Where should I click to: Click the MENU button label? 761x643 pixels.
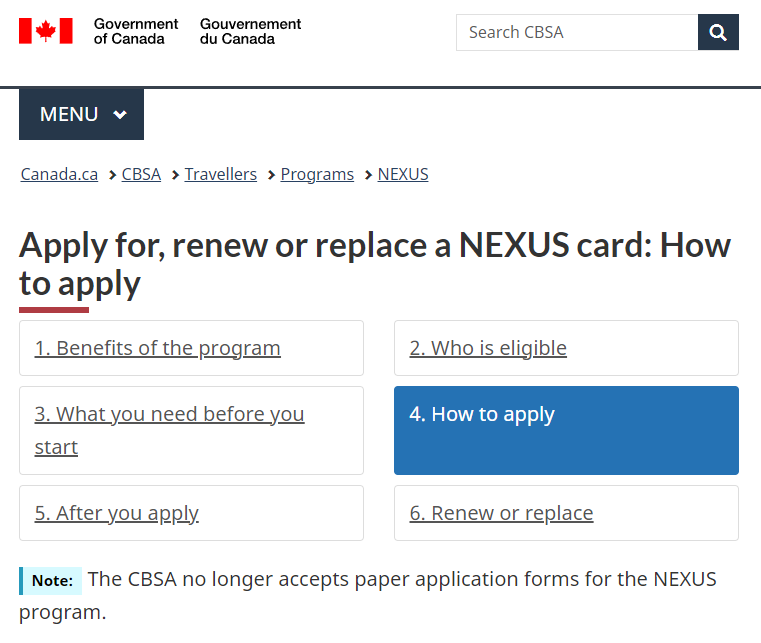pyautogui.click(x=69, y=115)
